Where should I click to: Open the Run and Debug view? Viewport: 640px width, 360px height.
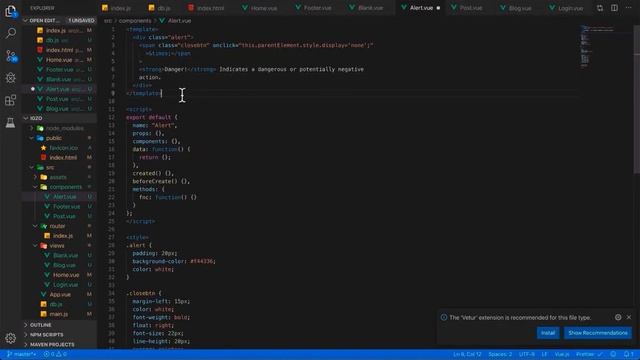(11, 78)
